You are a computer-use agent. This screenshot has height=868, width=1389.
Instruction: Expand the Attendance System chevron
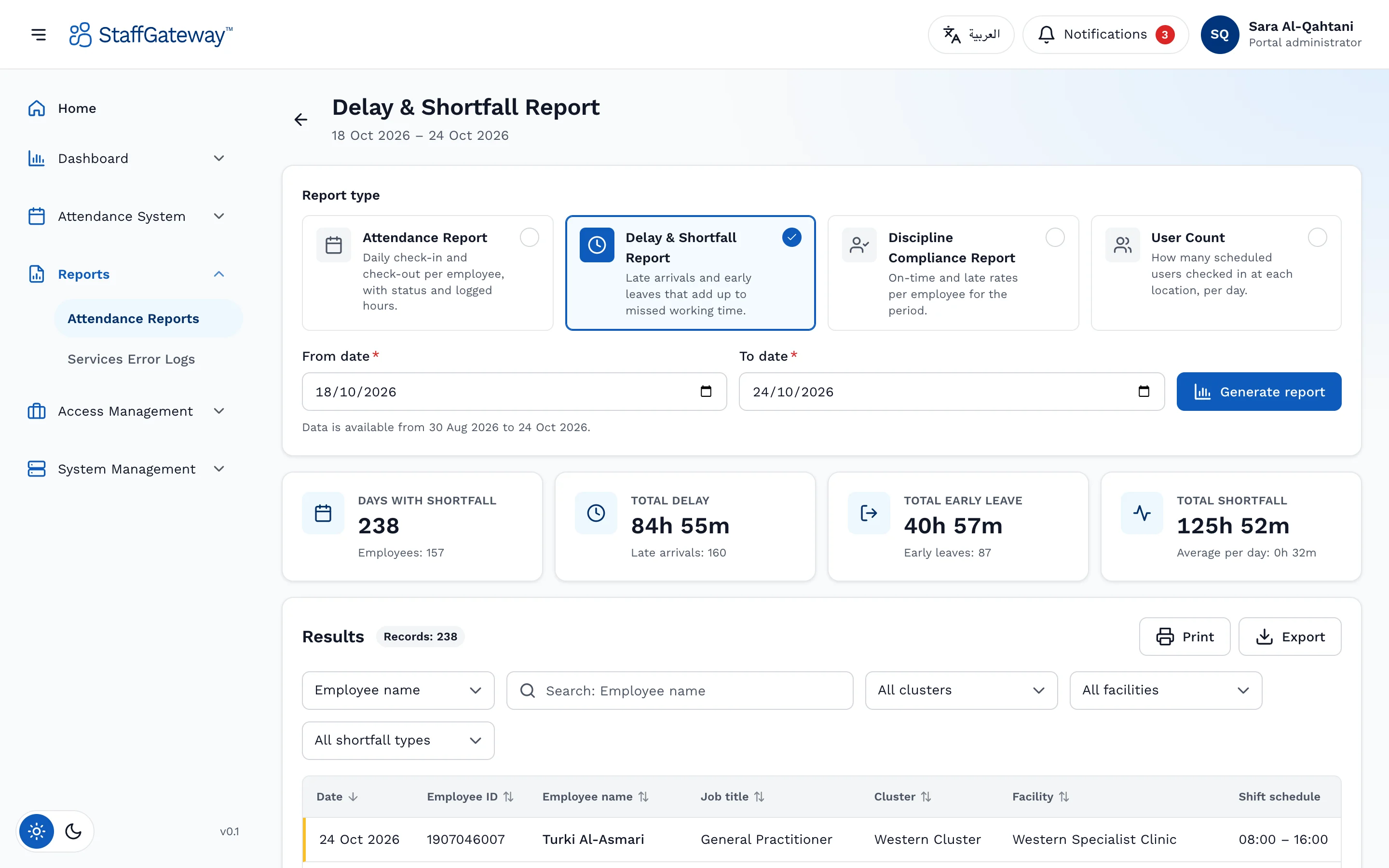pyautogui.click(x=218, y=217)
